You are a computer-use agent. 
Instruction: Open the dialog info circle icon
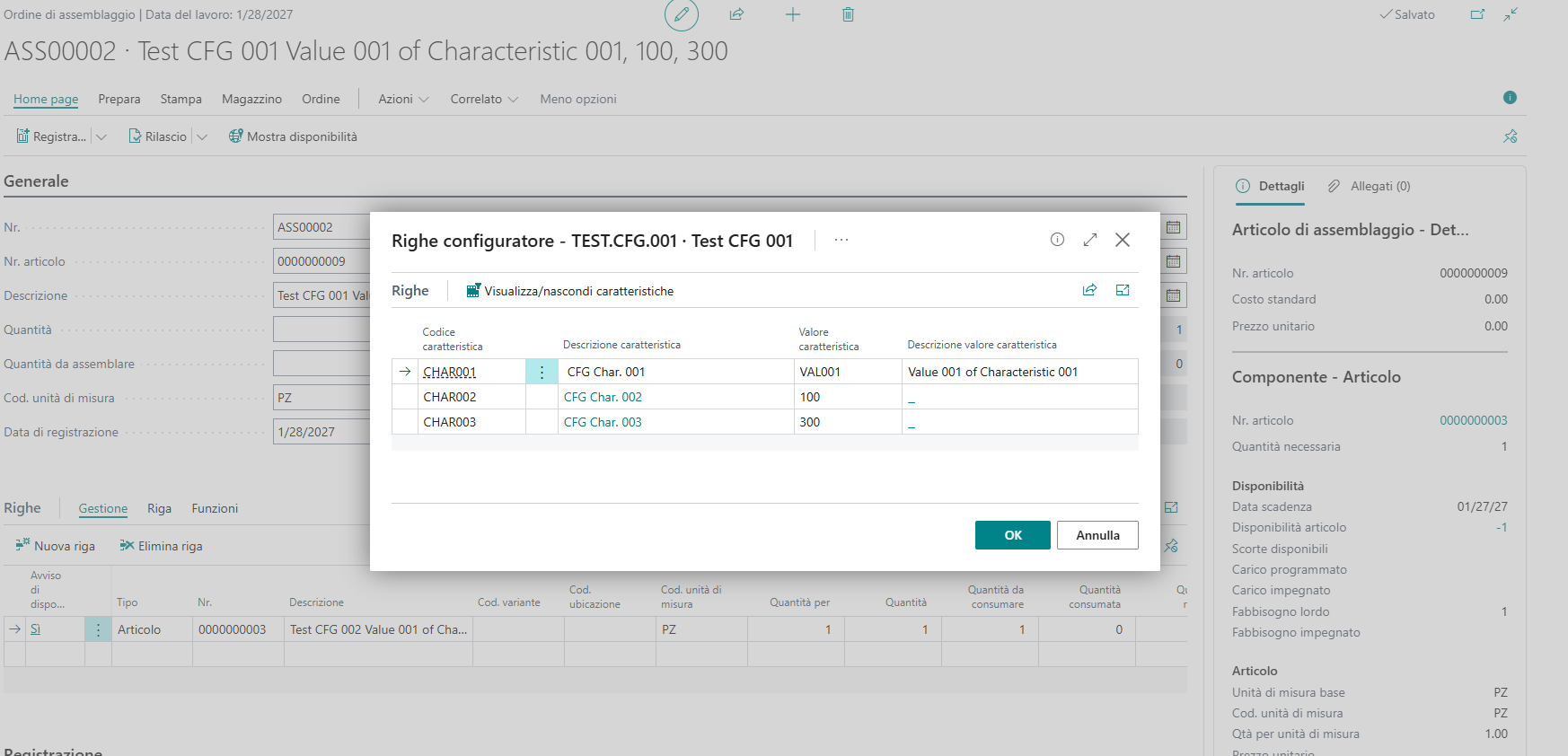[x=1057, y=240]
